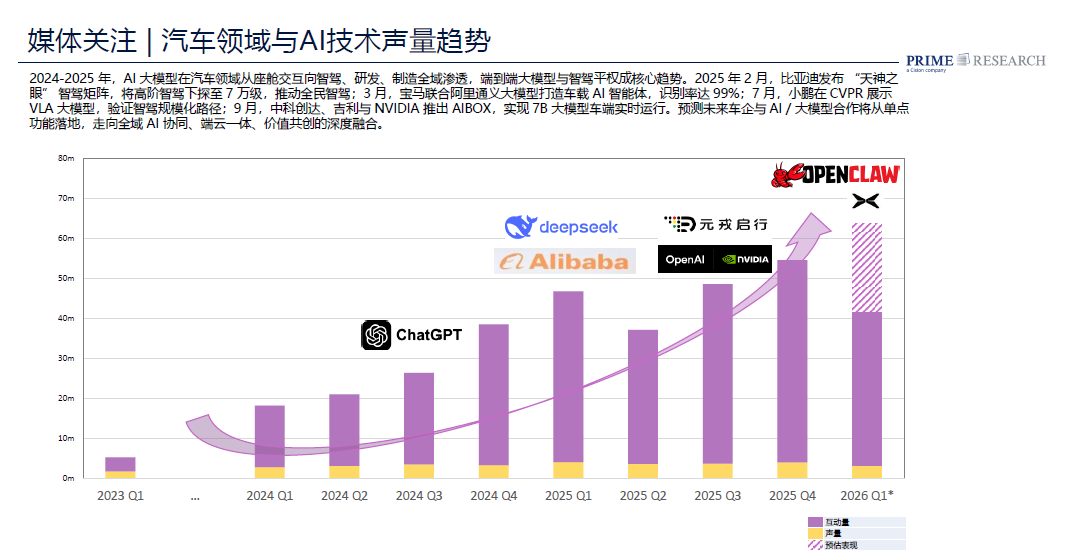Click the 声量 legend text
1070x554 pixels.
(833, 534)
